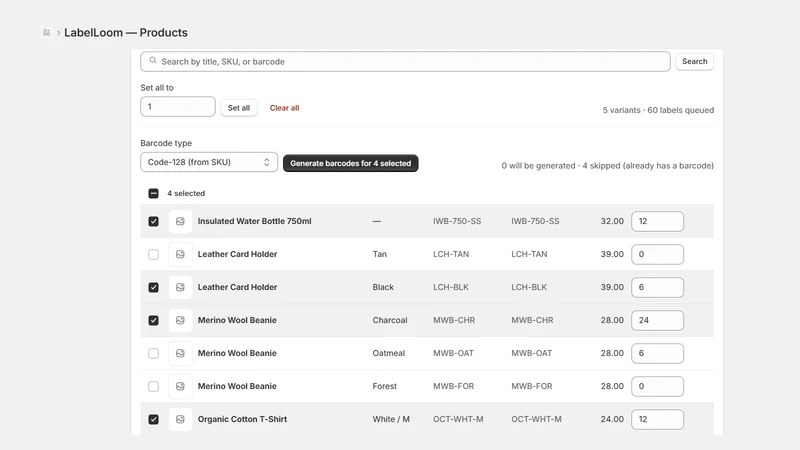The height and width of the screenshot is (450, 800).
Task: Open the Insulated Water Bottle 750ml image thumbnail
Action: tap(180, 221)
